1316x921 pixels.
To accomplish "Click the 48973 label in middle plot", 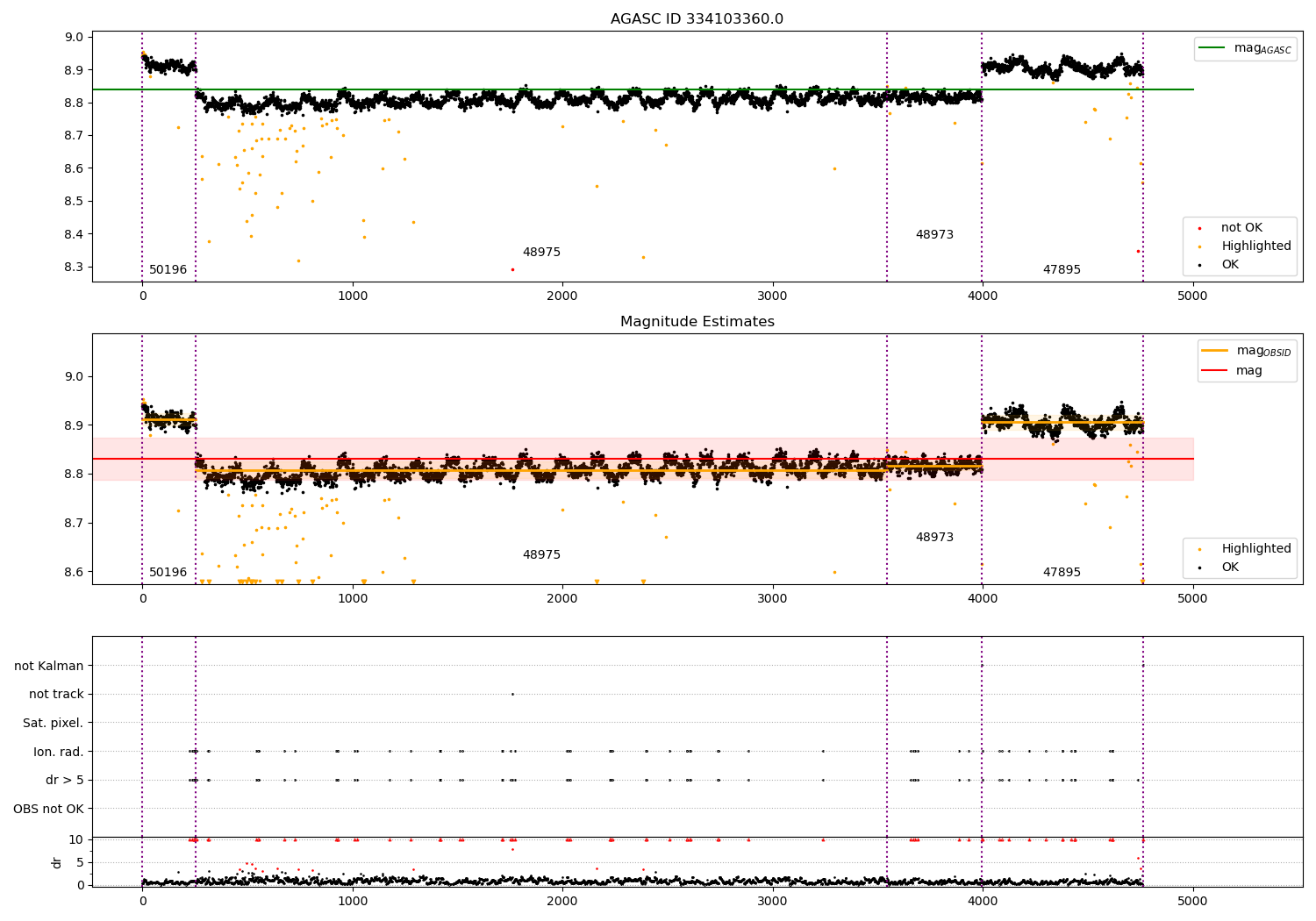I will pyautogui.click(x=934, y=538).
